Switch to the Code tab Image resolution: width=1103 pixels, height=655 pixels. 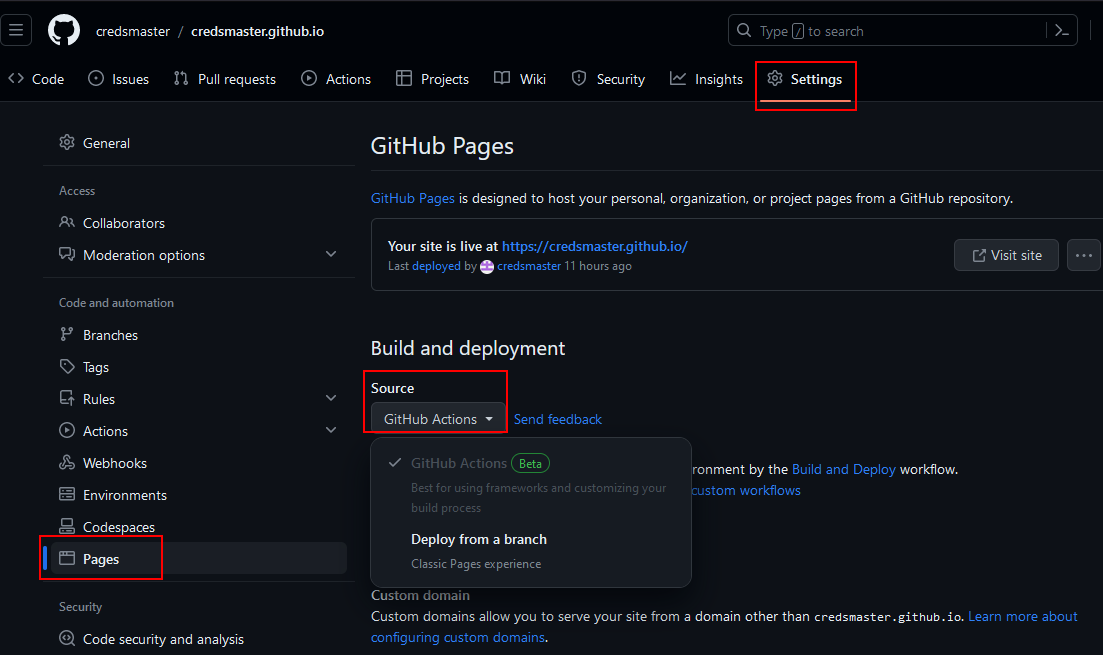coord(36,79)
